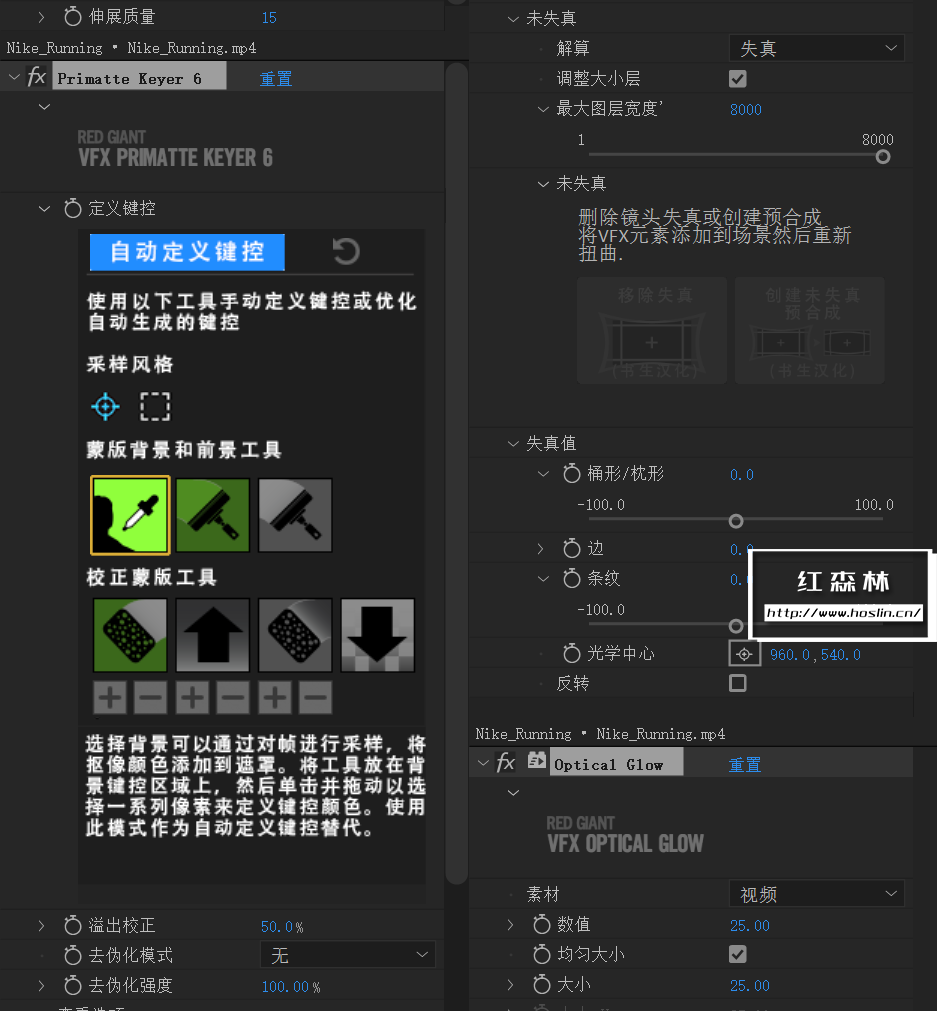
Task: Click the 光学中心 point picker crosshair
Action: coord(744,654)
